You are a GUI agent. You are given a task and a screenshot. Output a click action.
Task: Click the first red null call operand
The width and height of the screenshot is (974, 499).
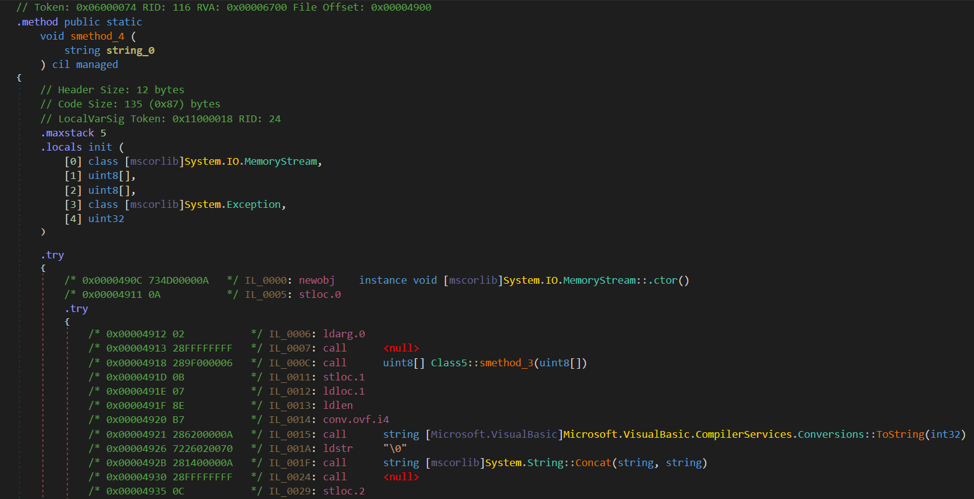(401, 348)
